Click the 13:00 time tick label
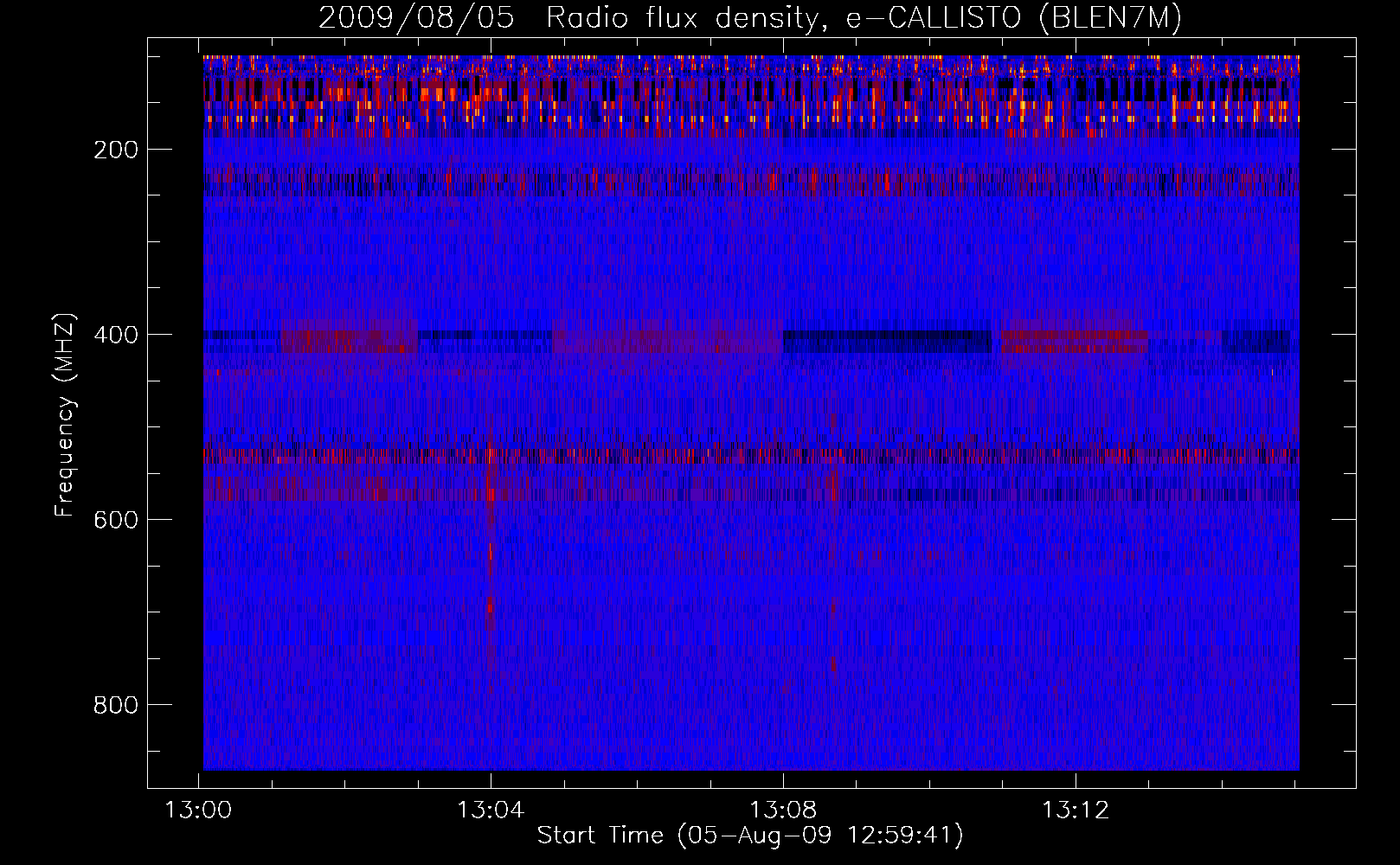This screenshot has height=865, width=1400. [199, 811]
